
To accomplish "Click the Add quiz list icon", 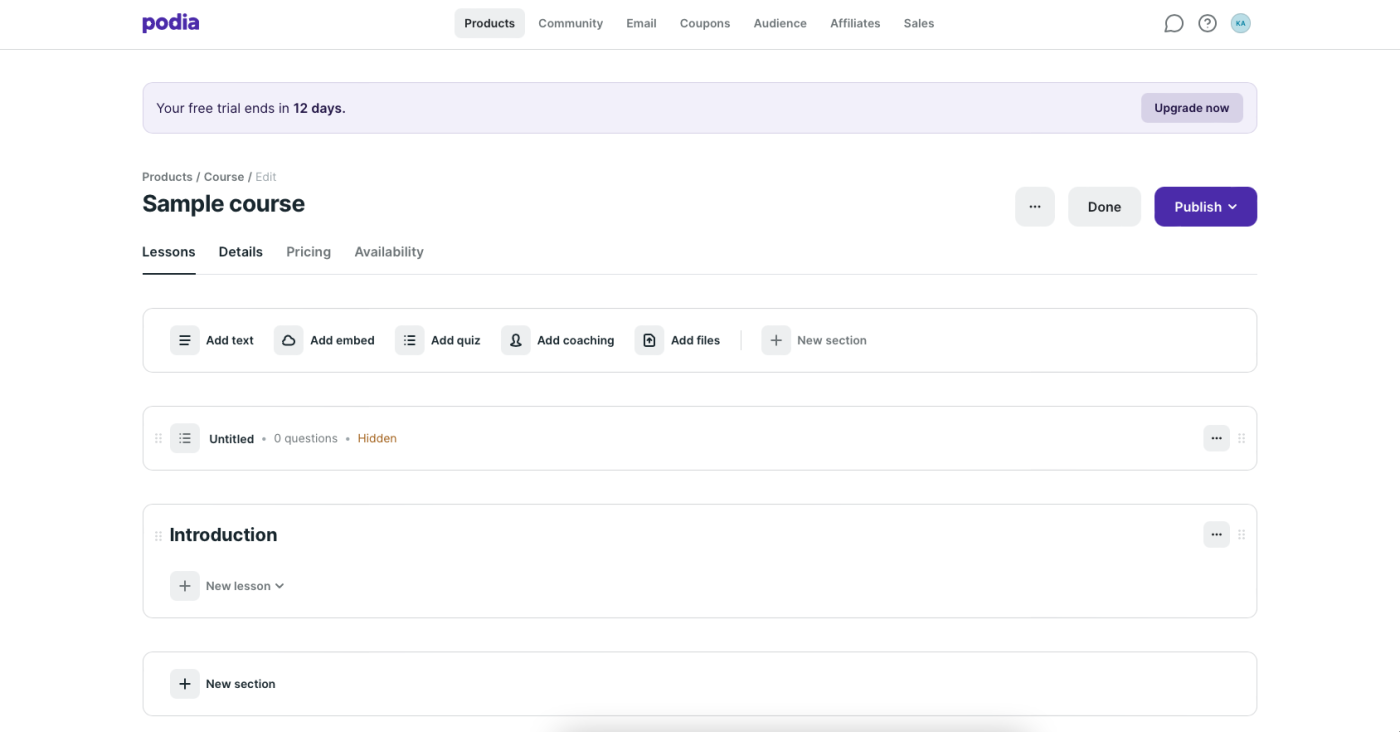I will pos(410,340).
